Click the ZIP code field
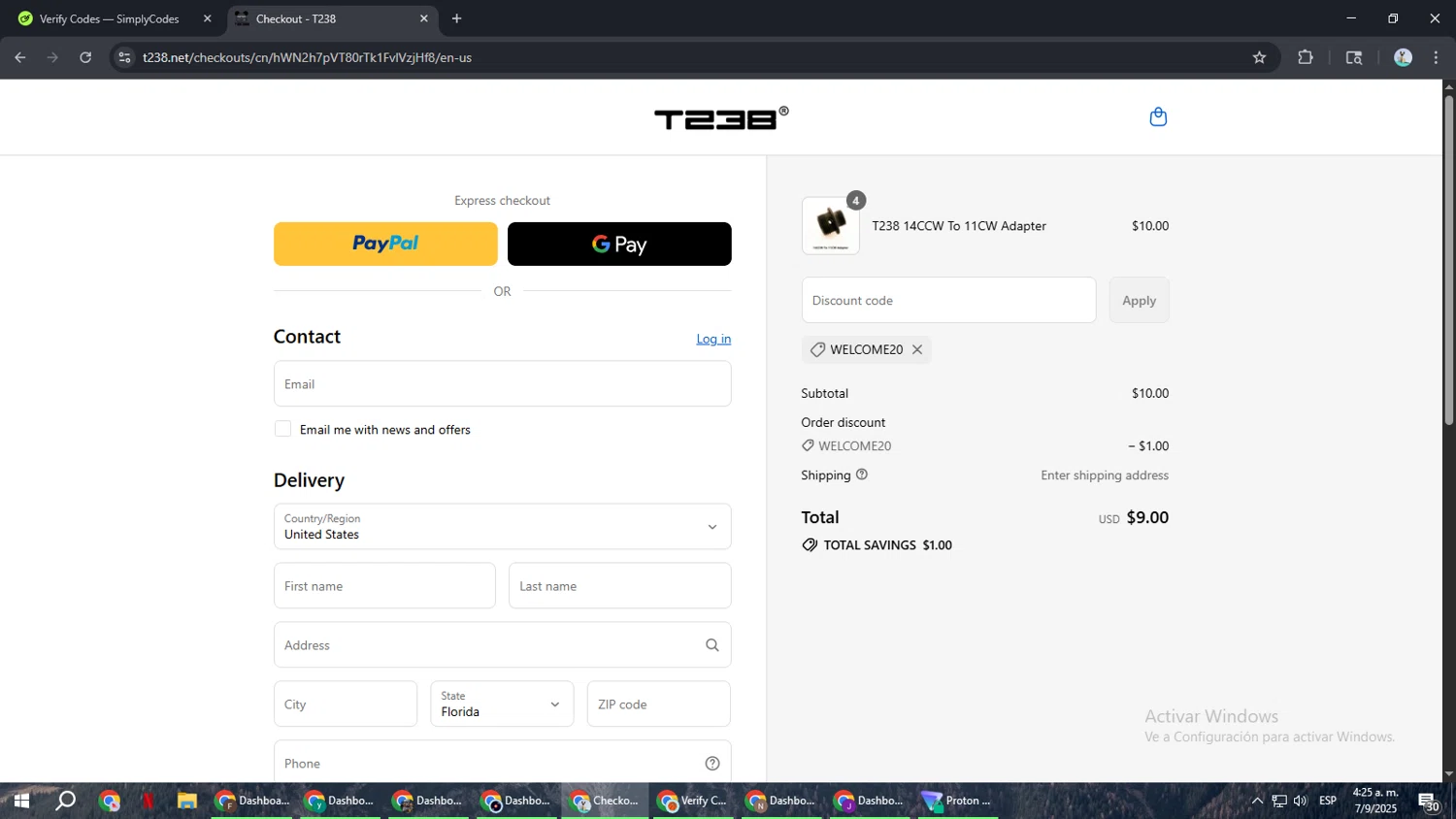1456x819 pixels. tap(659, 704)
